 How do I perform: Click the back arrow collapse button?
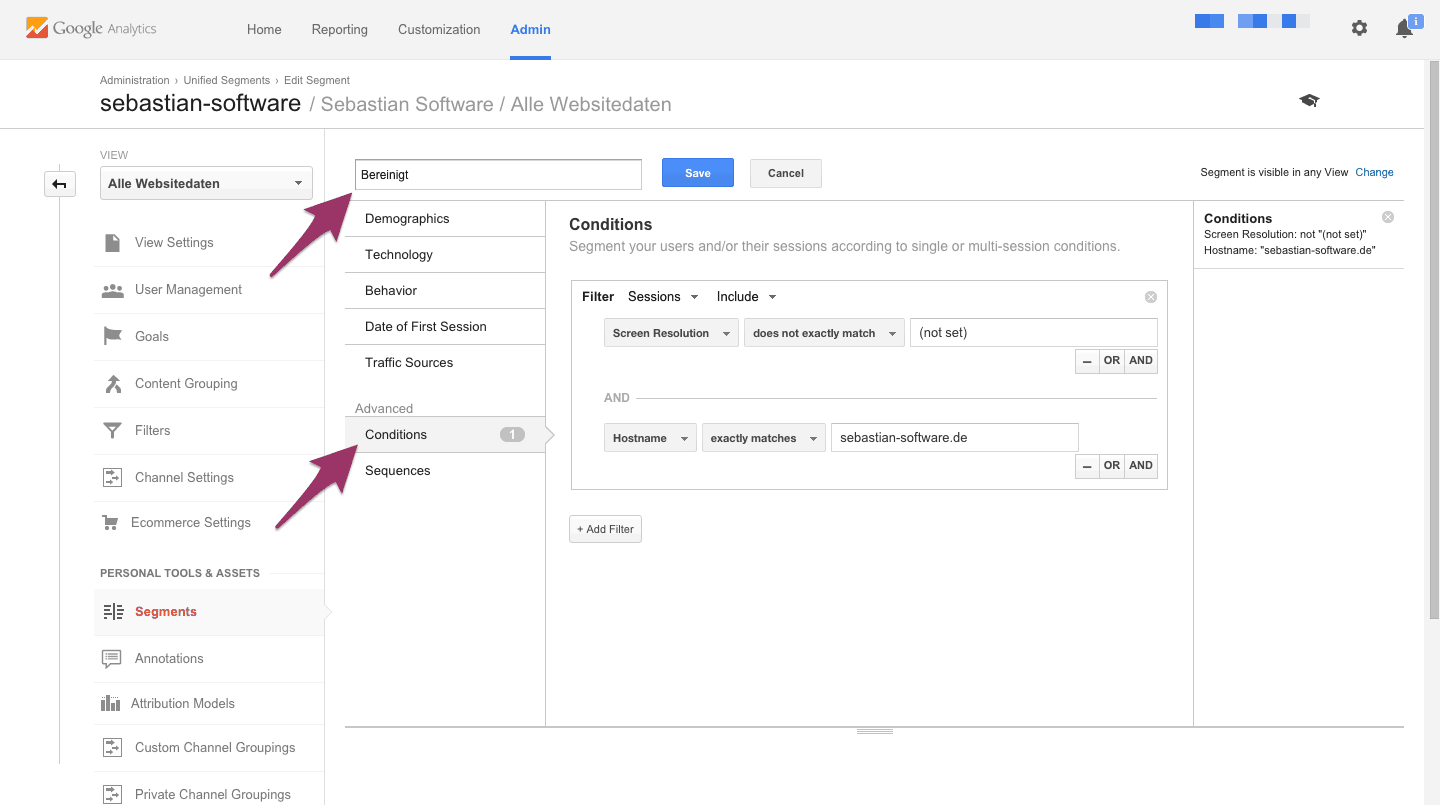60,183
